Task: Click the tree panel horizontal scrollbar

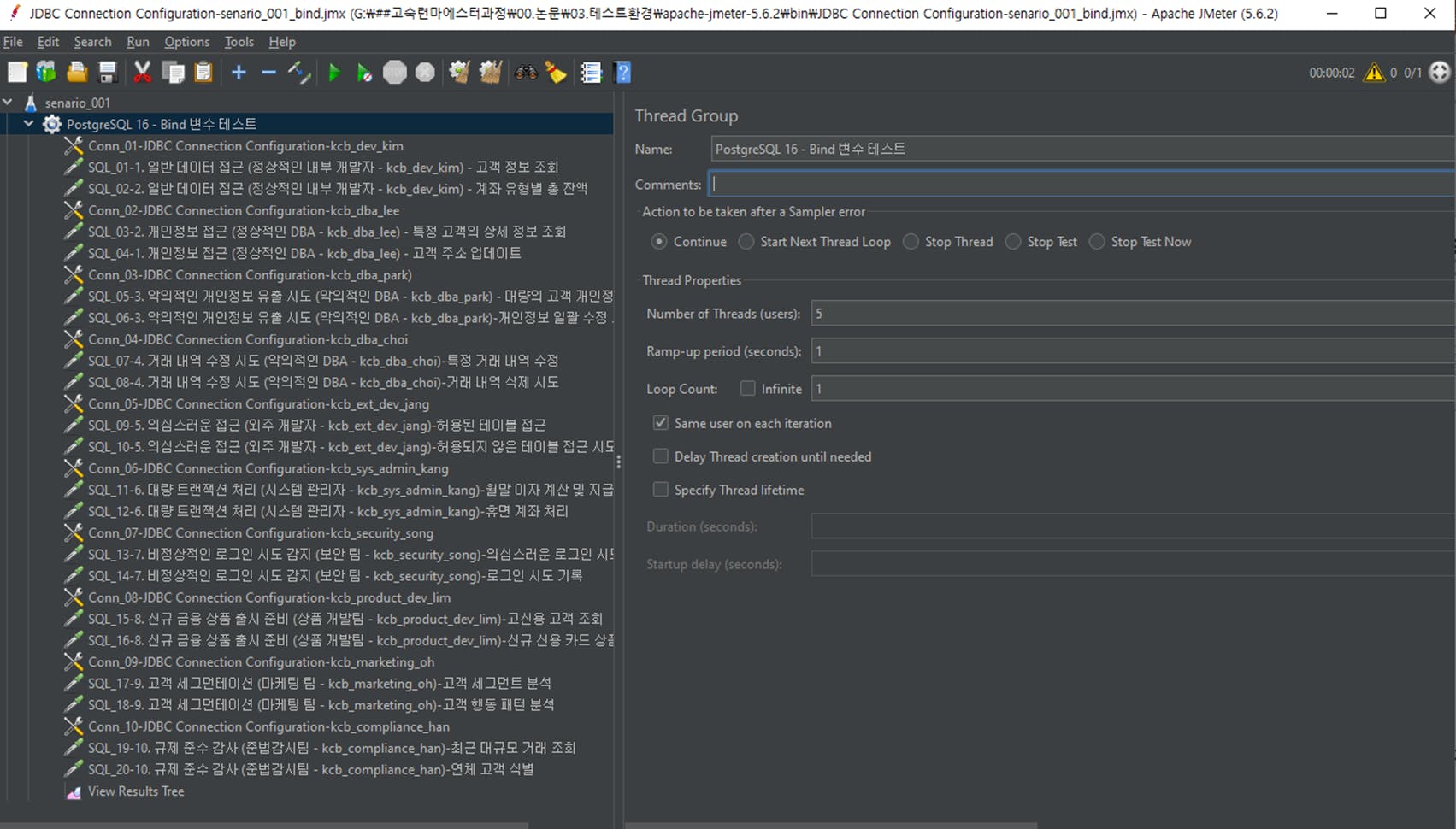Action: click(x=264, y=825)
